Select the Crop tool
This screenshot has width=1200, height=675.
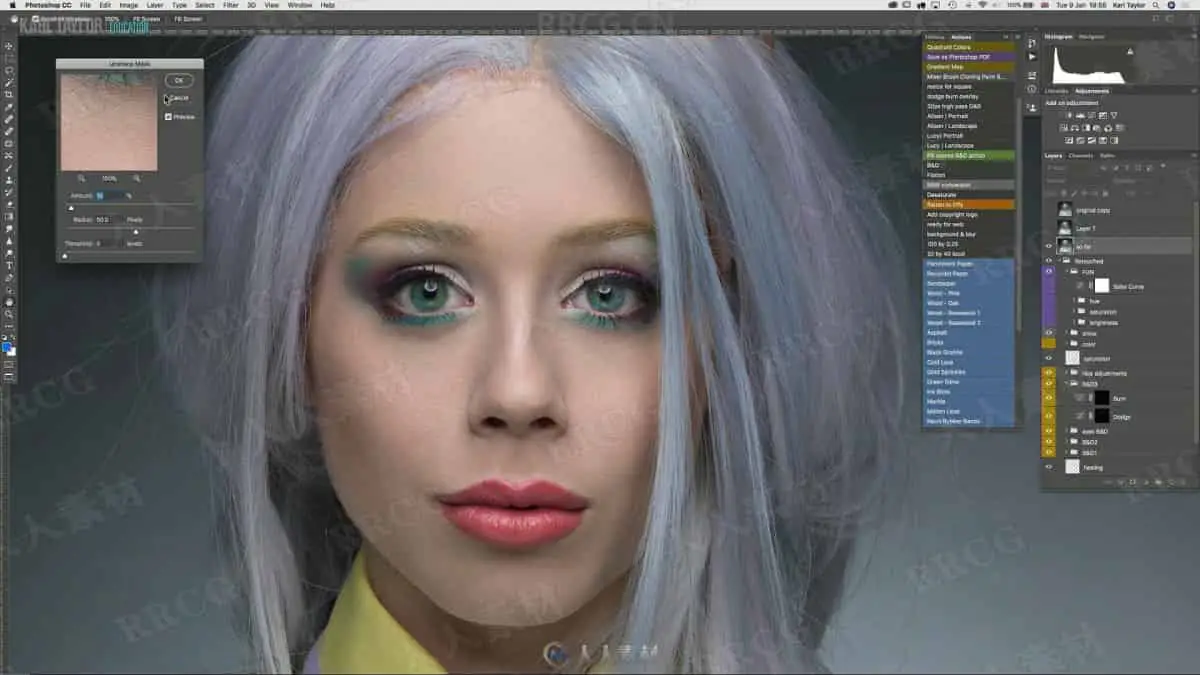pyautogui.click(x=9, y=94)
